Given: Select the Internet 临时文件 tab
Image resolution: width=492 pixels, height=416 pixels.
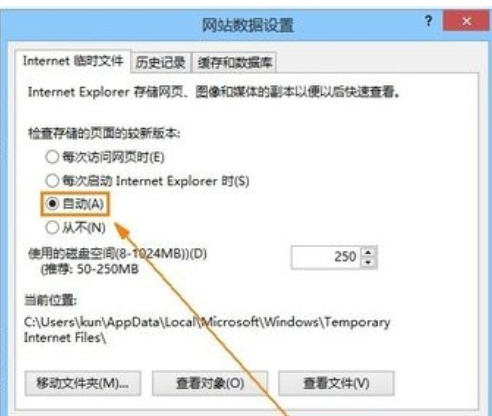Looking at the screenshot, I should [73, 61].
